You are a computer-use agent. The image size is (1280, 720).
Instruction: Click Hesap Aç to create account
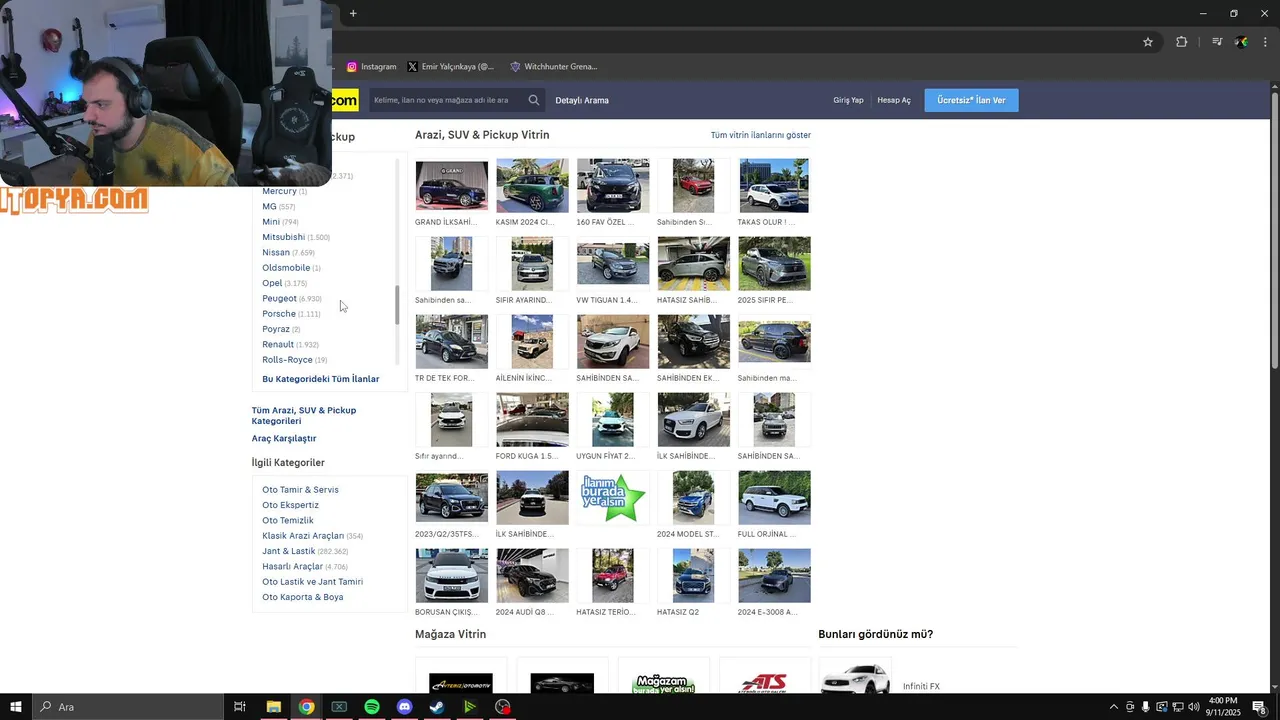point(894,100)
